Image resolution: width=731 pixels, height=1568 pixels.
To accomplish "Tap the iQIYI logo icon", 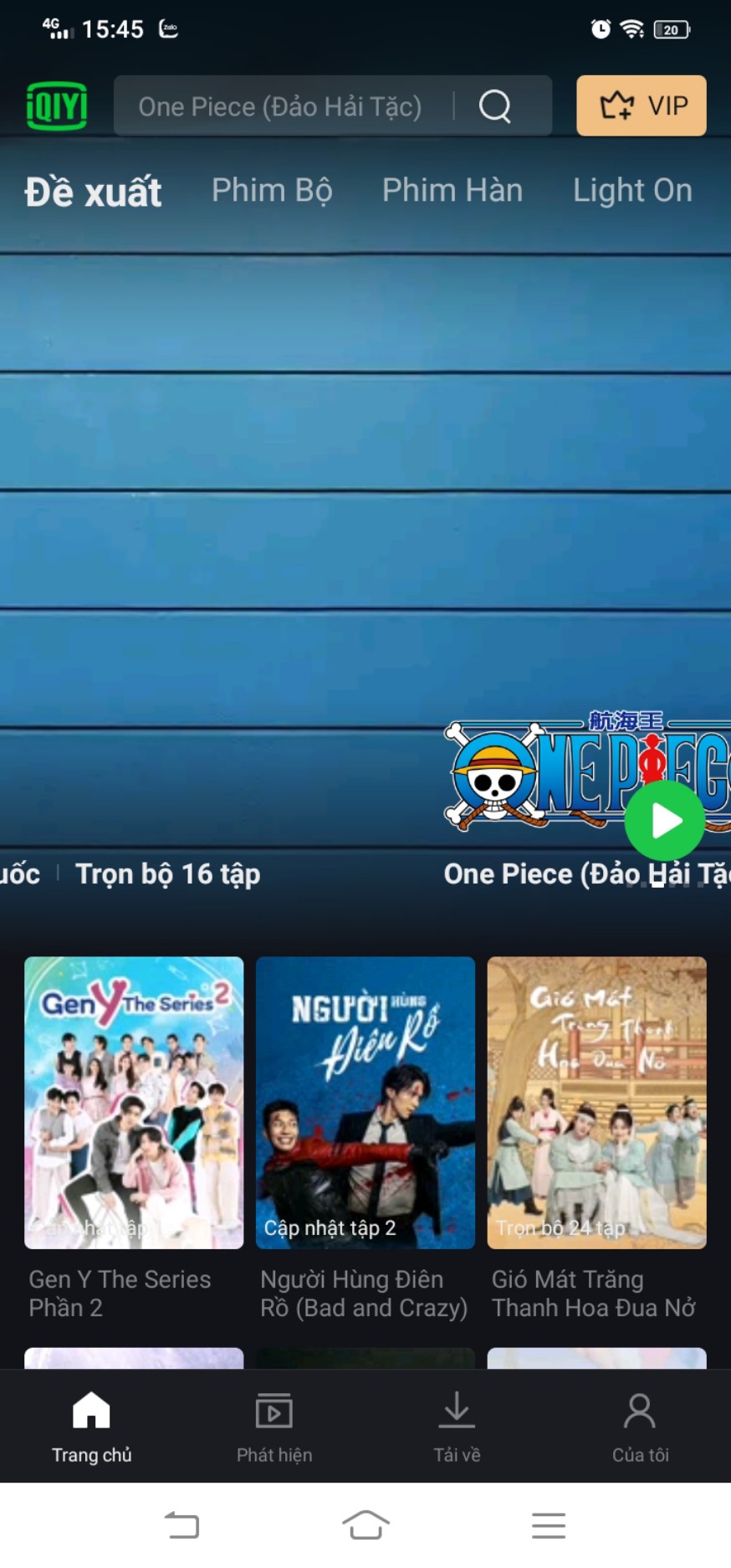I will coord(57,106).
